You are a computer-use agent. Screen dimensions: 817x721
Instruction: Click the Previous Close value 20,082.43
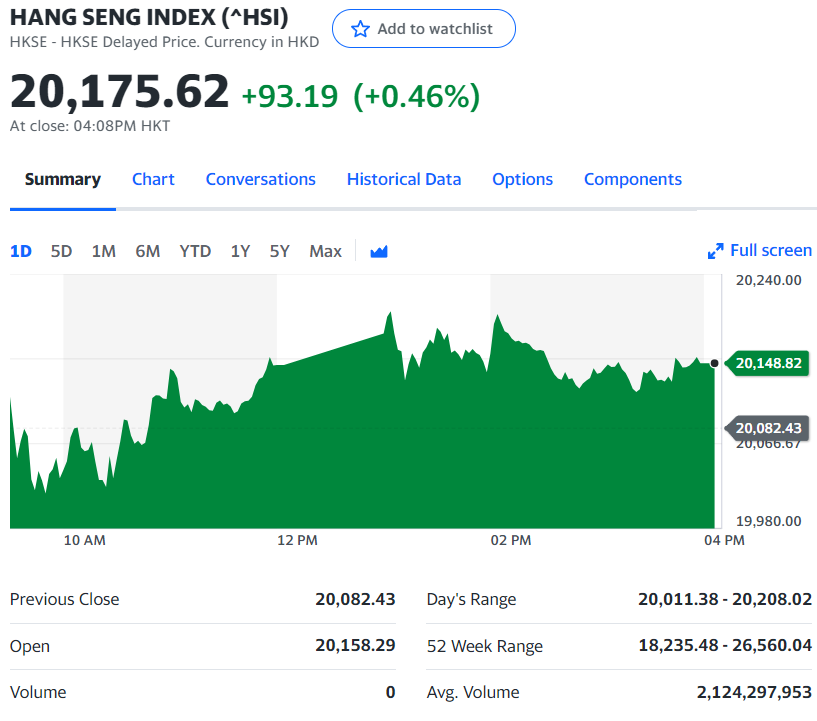pos(355,599)
